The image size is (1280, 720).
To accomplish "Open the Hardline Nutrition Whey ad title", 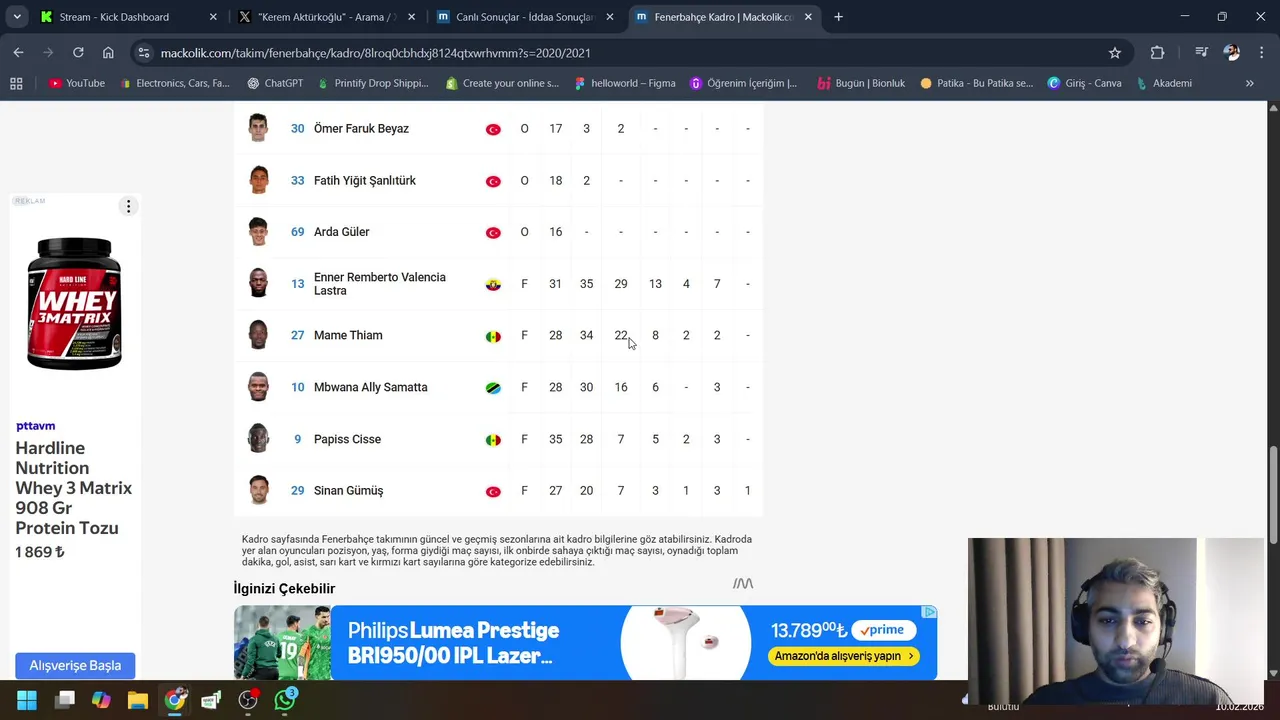I will [73, 488].
